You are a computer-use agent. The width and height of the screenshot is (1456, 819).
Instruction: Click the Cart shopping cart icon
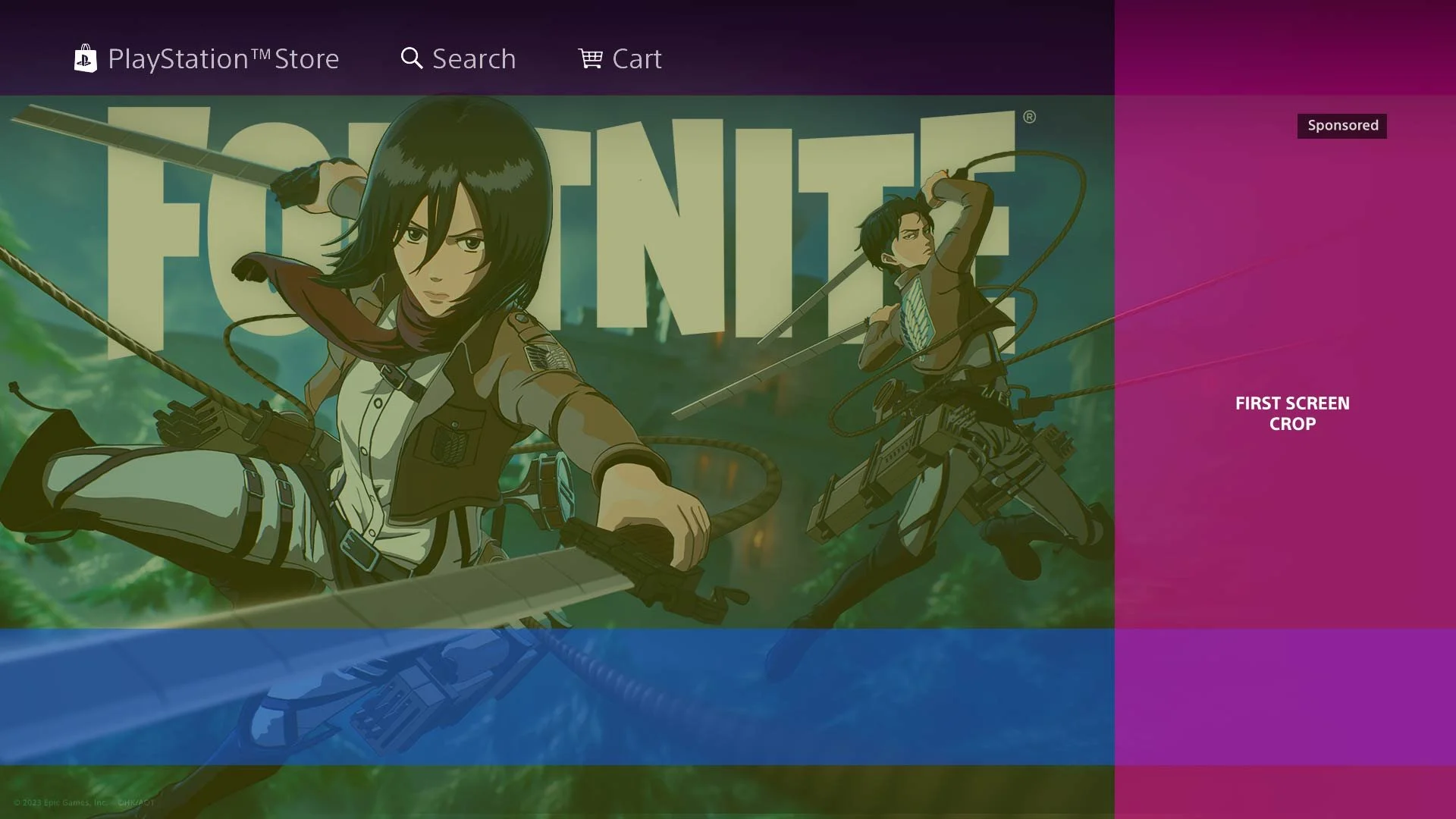click(x=590, y=58)
